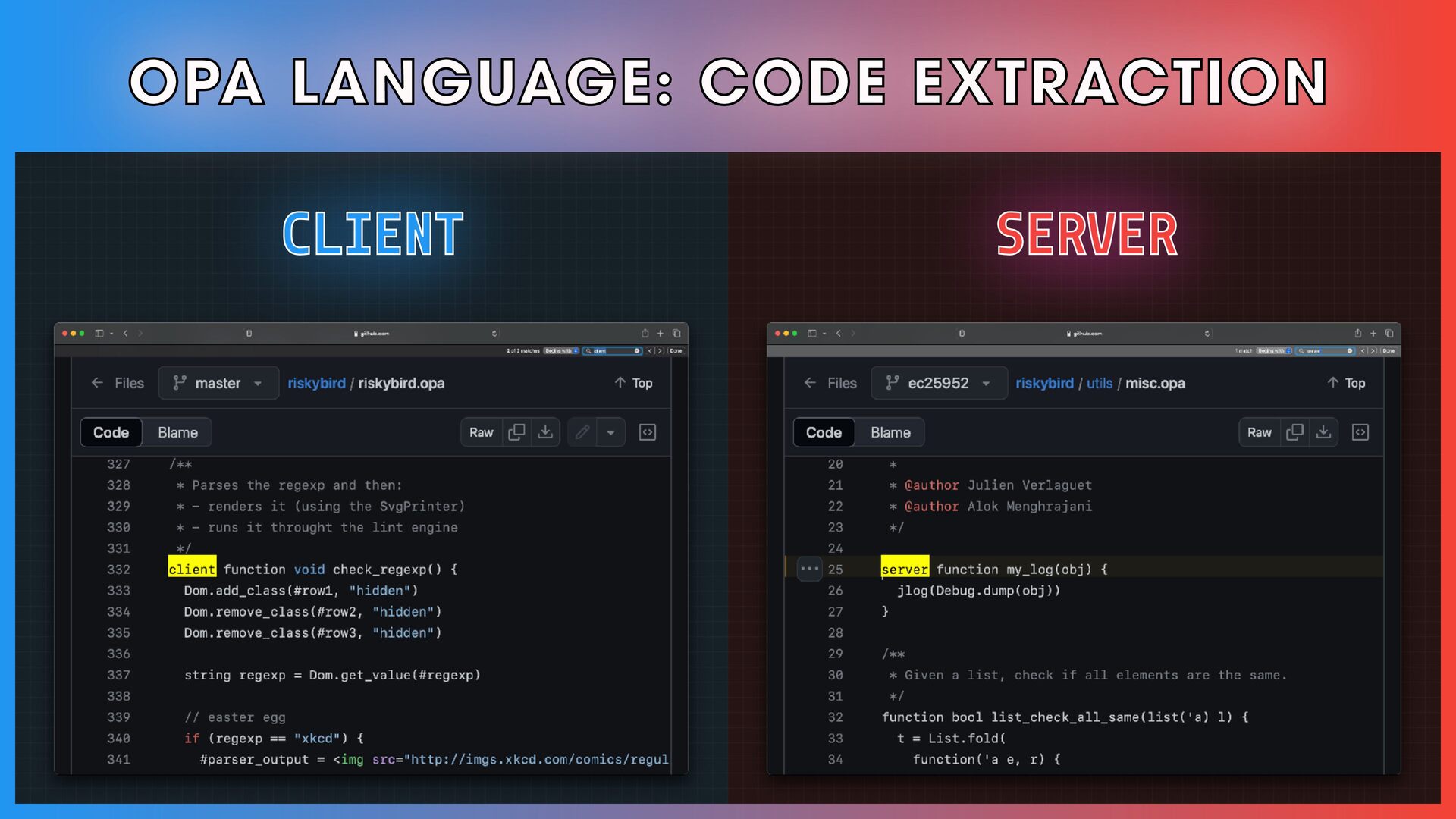Toggle sidebar in client browser window
The image size is (1456, 819).
click(x=99, y=333)
